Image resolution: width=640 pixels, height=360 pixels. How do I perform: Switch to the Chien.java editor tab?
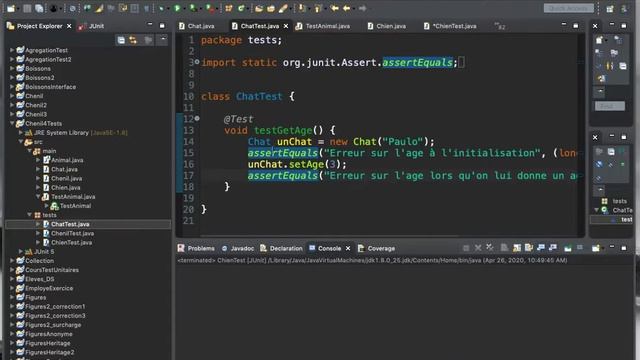tap(386, 26)
